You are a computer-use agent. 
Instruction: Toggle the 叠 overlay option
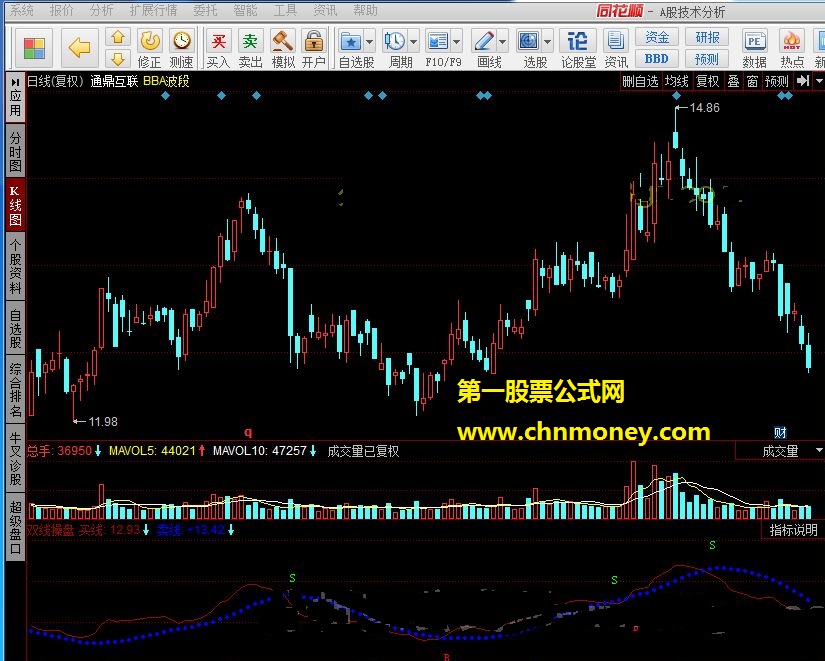click(x=733, y=81)
